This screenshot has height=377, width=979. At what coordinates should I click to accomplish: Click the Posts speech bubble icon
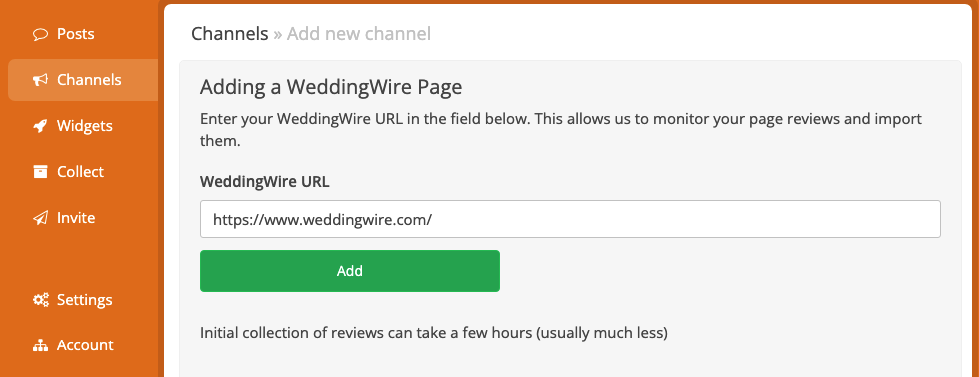click(x=41, y=34)
